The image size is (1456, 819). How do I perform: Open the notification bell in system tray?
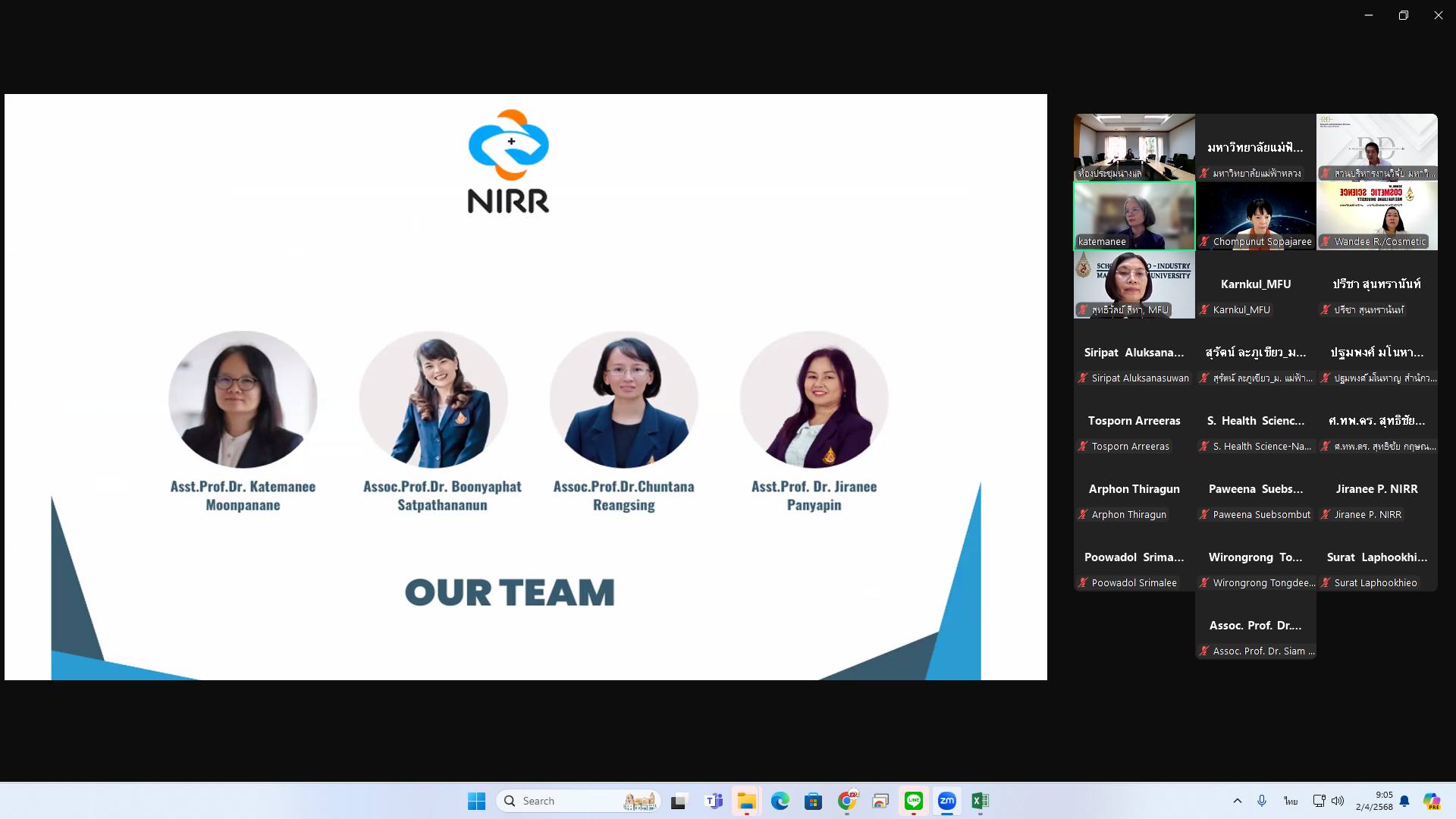[x=1404, y=801]
